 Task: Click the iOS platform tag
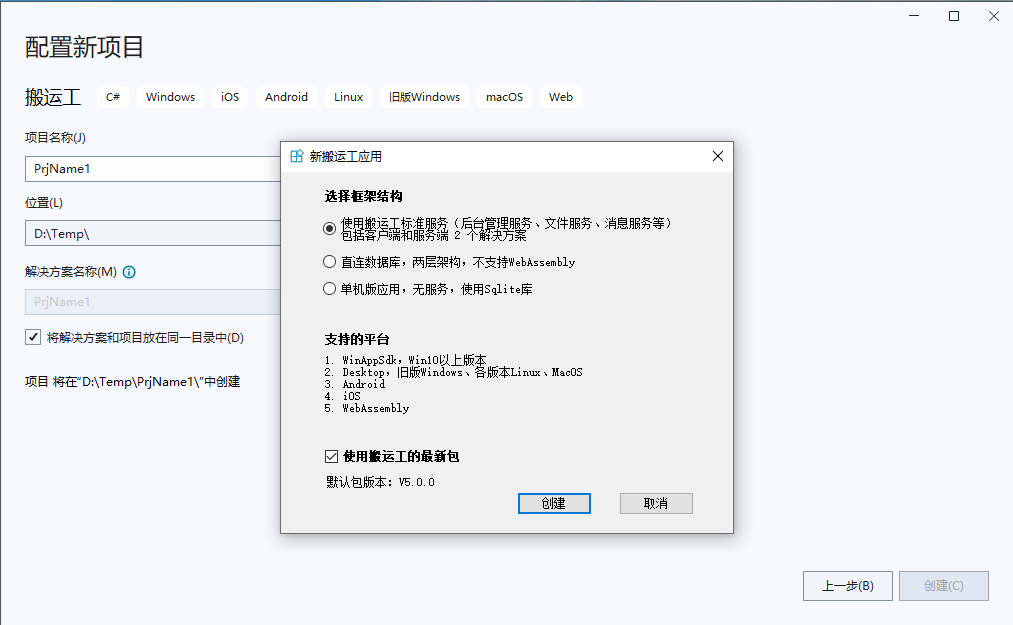(x=230, y=97)
